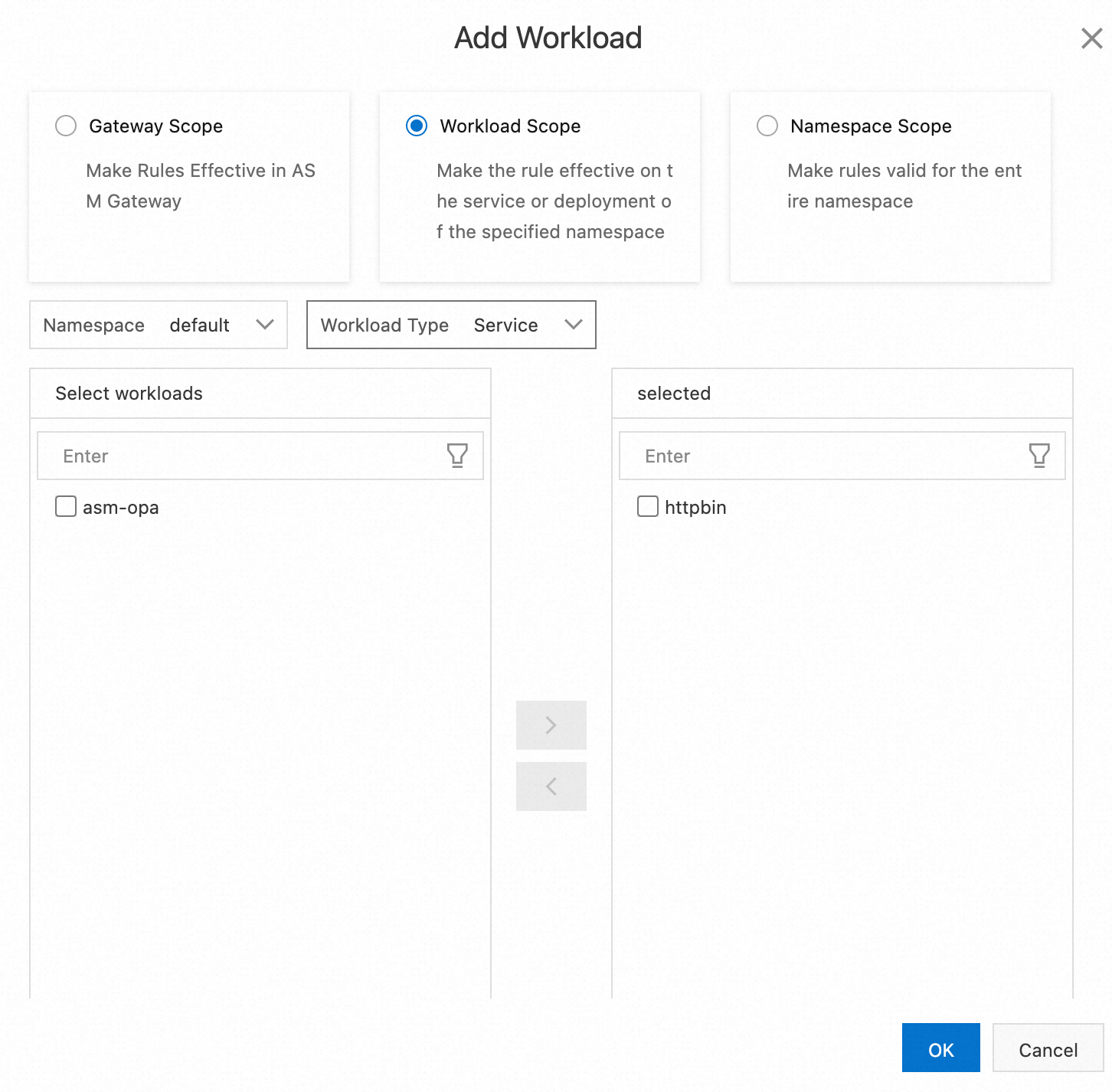Click the Cancel button
Viewport: 1112px width, 1092px height.
(1048, 1048)
